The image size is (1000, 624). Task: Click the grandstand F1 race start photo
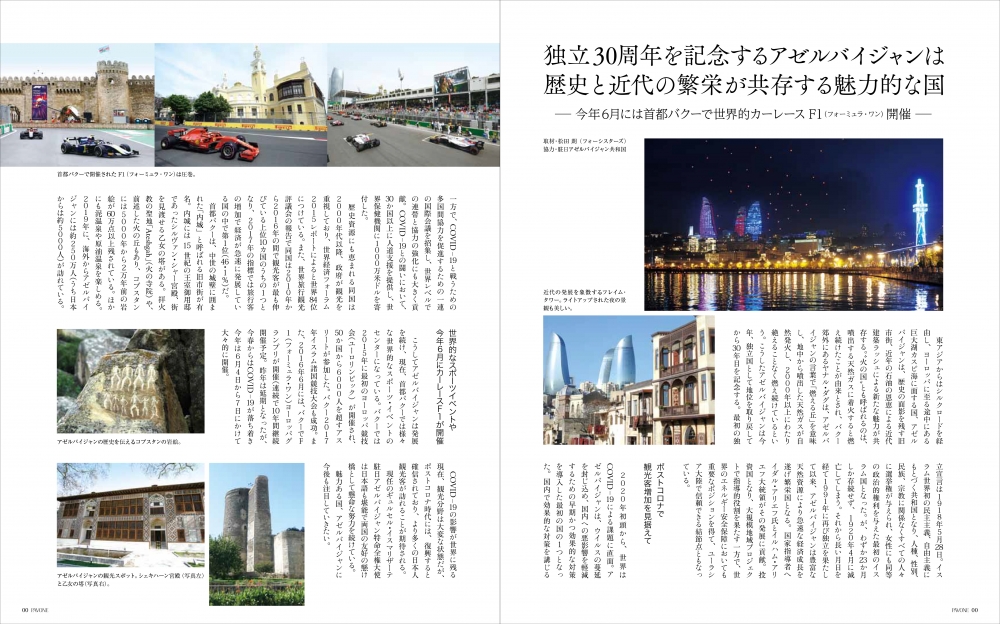pos(413,105)
